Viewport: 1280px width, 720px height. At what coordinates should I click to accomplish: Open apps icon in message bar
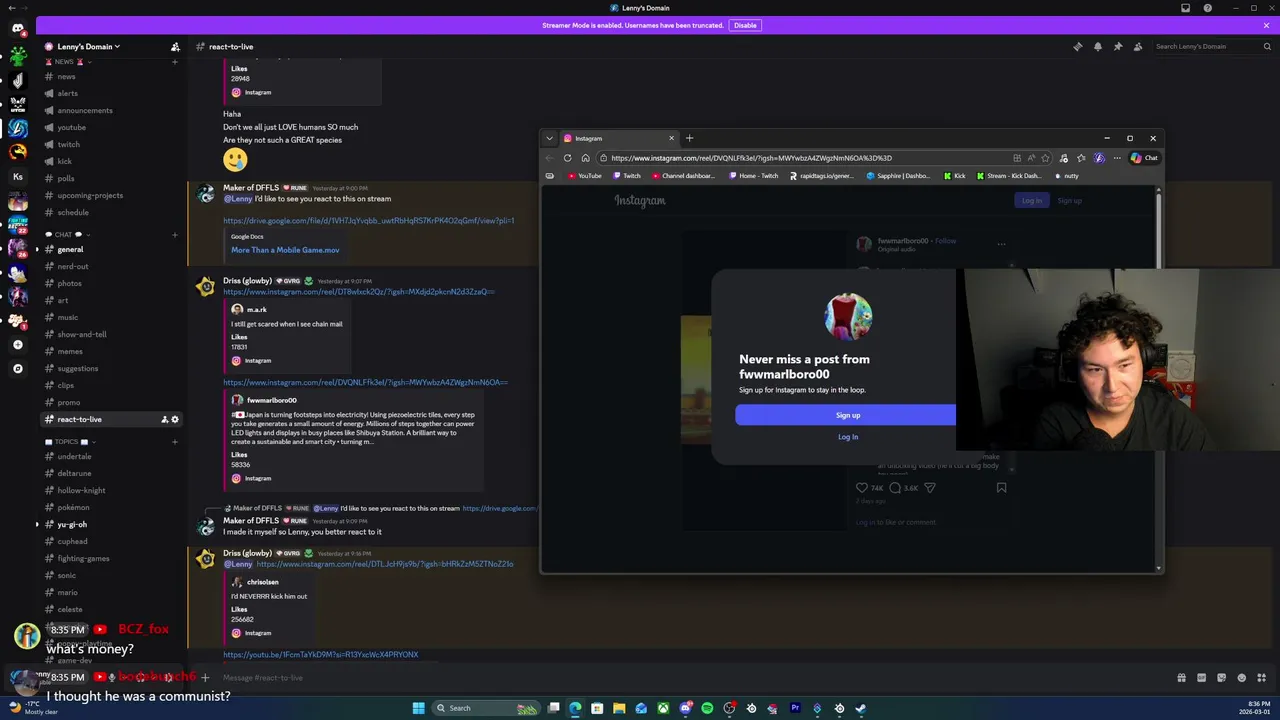[x=1261, y=678]
